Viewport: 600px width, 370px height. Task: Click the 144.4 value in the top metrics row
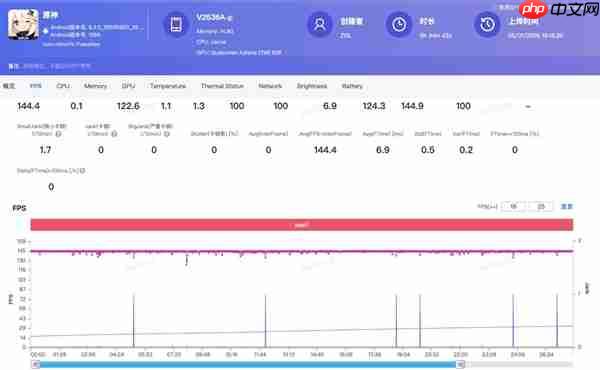[28, 106]
